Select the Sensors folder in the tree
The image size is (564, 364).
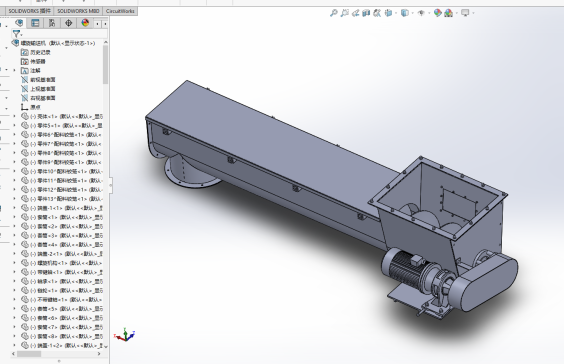click(33, 62)
